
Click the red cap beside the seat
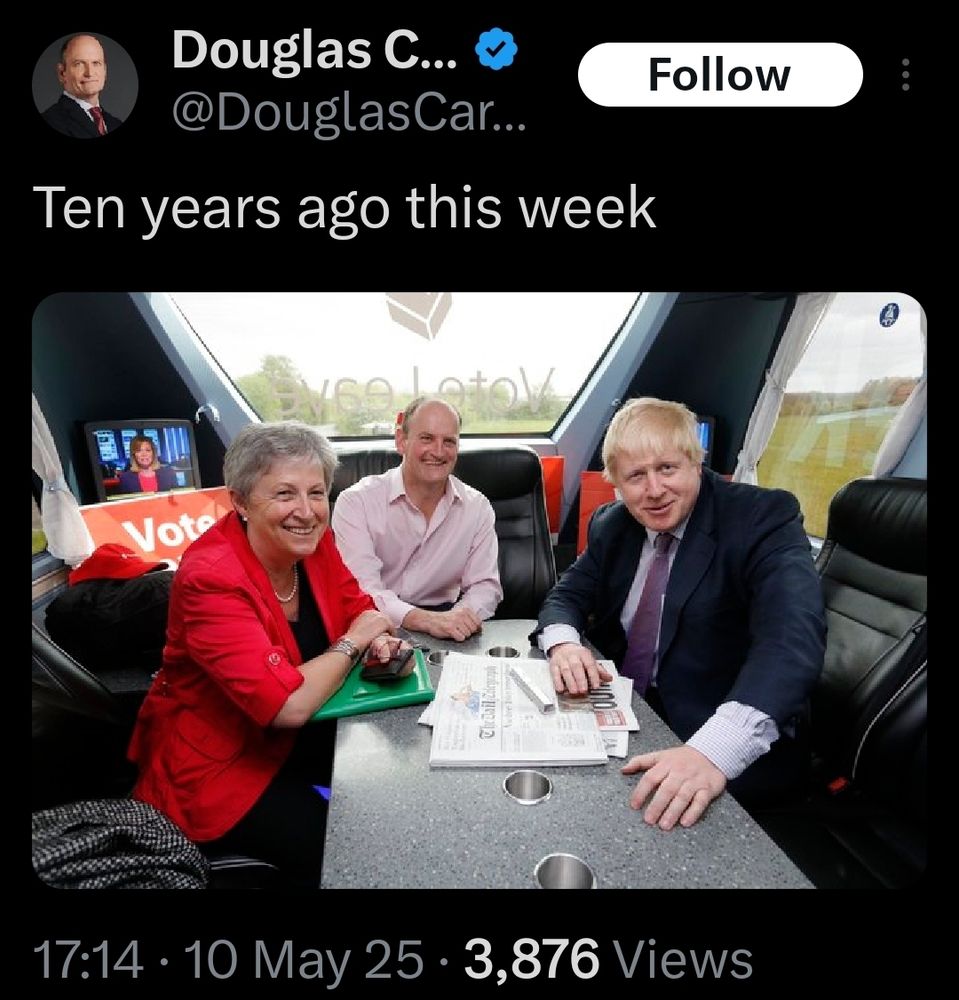coord(112,563)
